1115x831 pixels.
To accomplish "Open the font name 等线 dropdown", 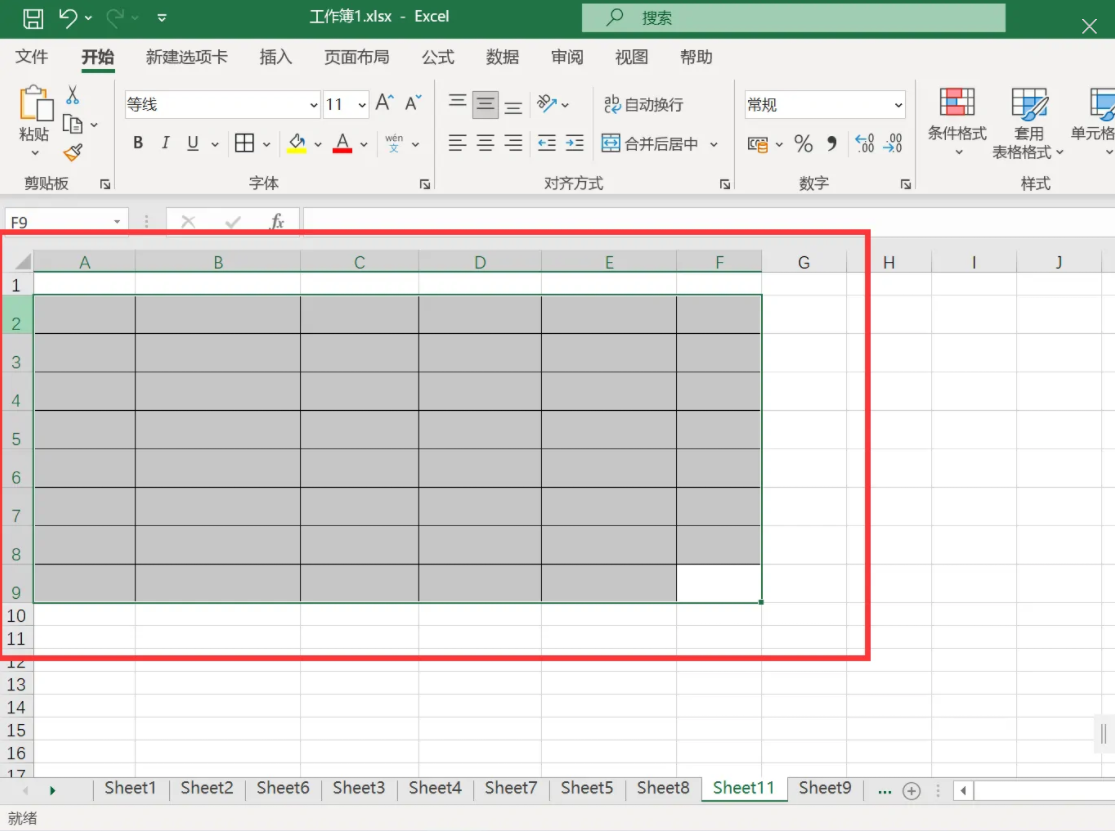I will click(x=313, y=105).
